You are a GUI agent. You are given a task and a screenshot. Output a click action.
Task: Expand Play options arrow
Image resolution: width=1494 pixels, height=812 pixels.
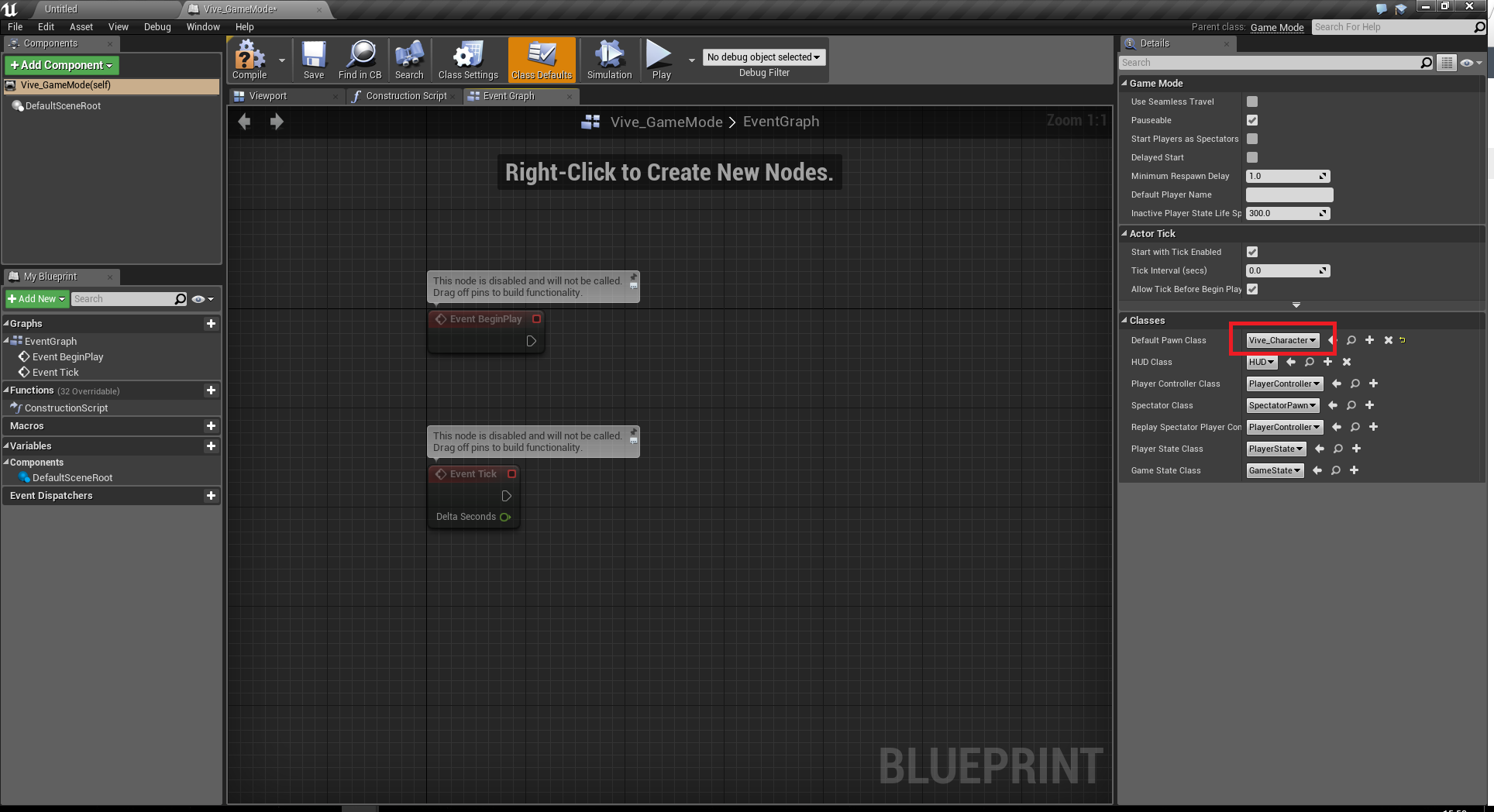point(691,60)
